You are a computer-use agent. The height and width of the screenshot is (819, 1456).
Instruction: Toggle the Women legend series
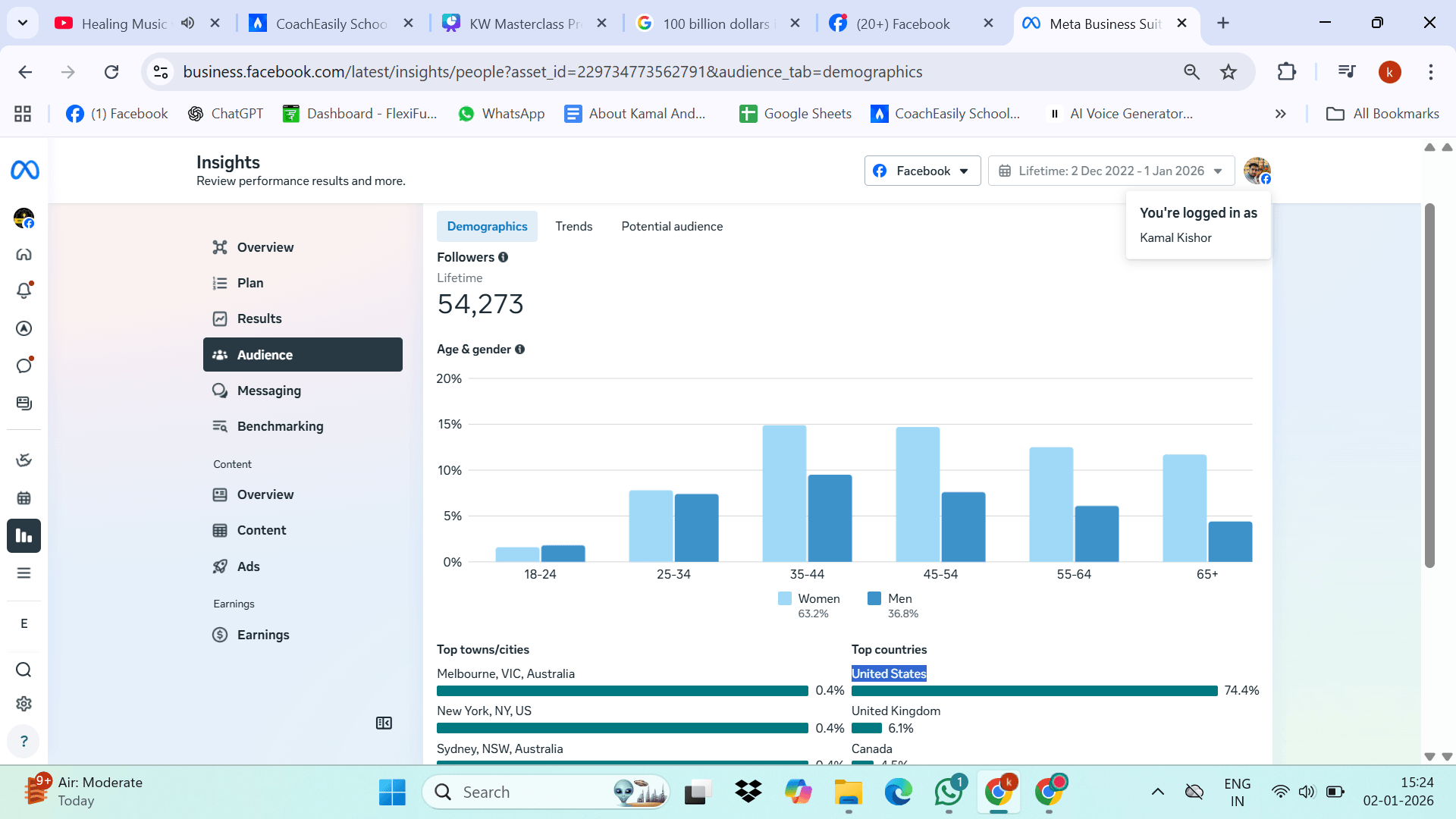[808, 598]
